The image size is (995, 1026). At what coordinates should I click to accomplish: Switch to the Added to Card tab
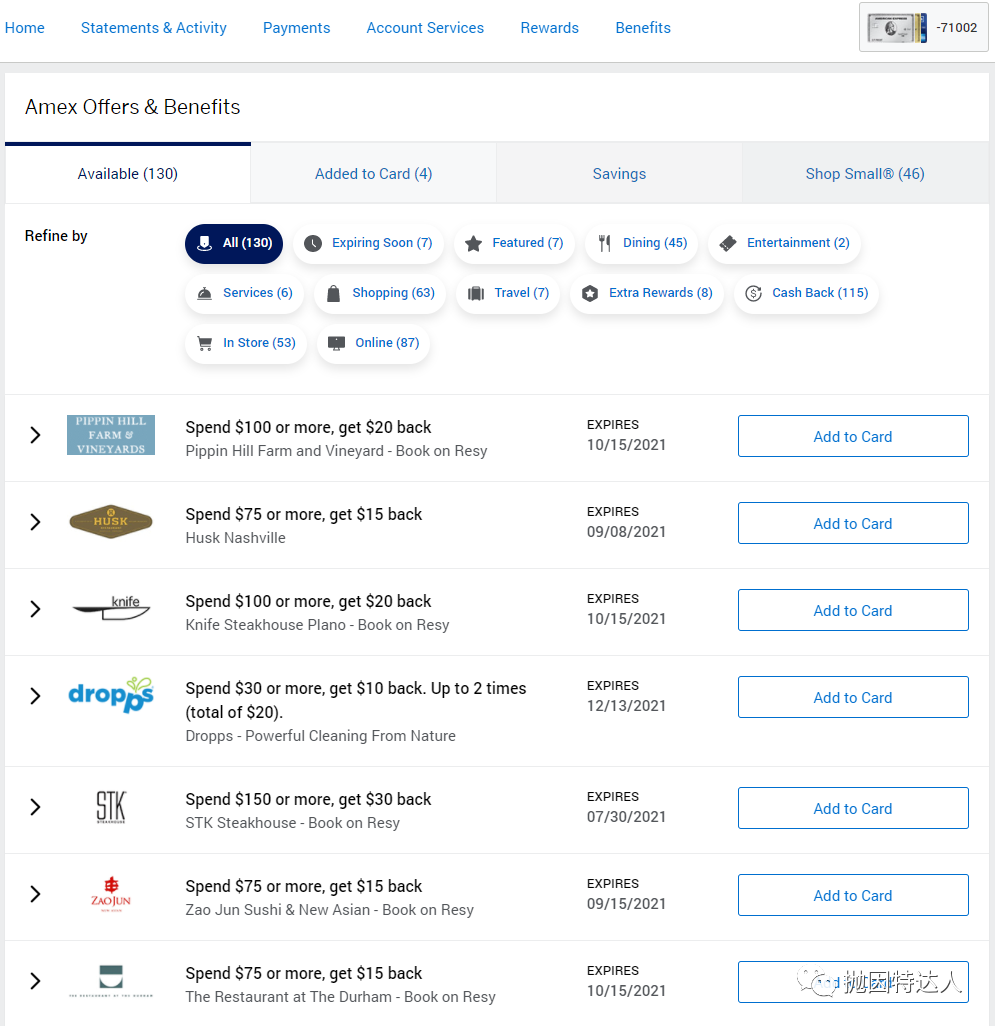(x=373, y=173)
